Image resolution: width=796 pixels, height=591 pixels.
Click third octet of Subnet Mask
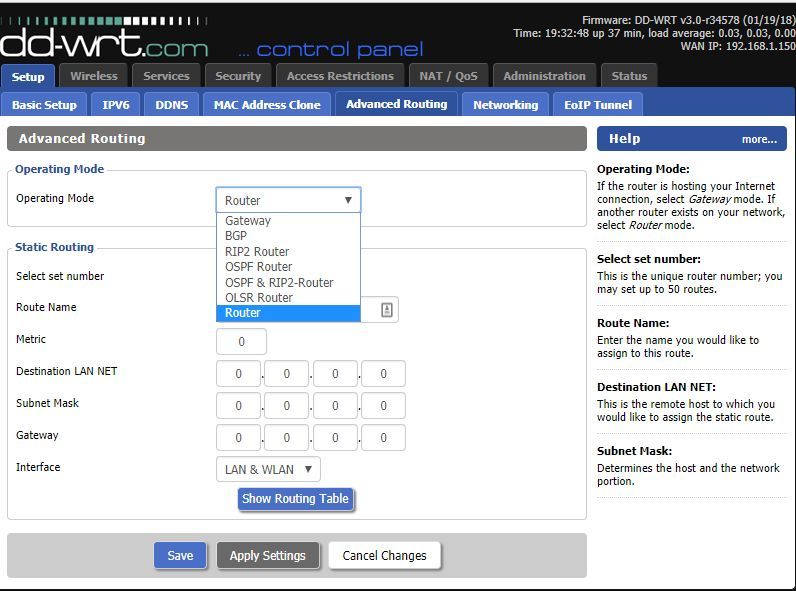[335, 406]
